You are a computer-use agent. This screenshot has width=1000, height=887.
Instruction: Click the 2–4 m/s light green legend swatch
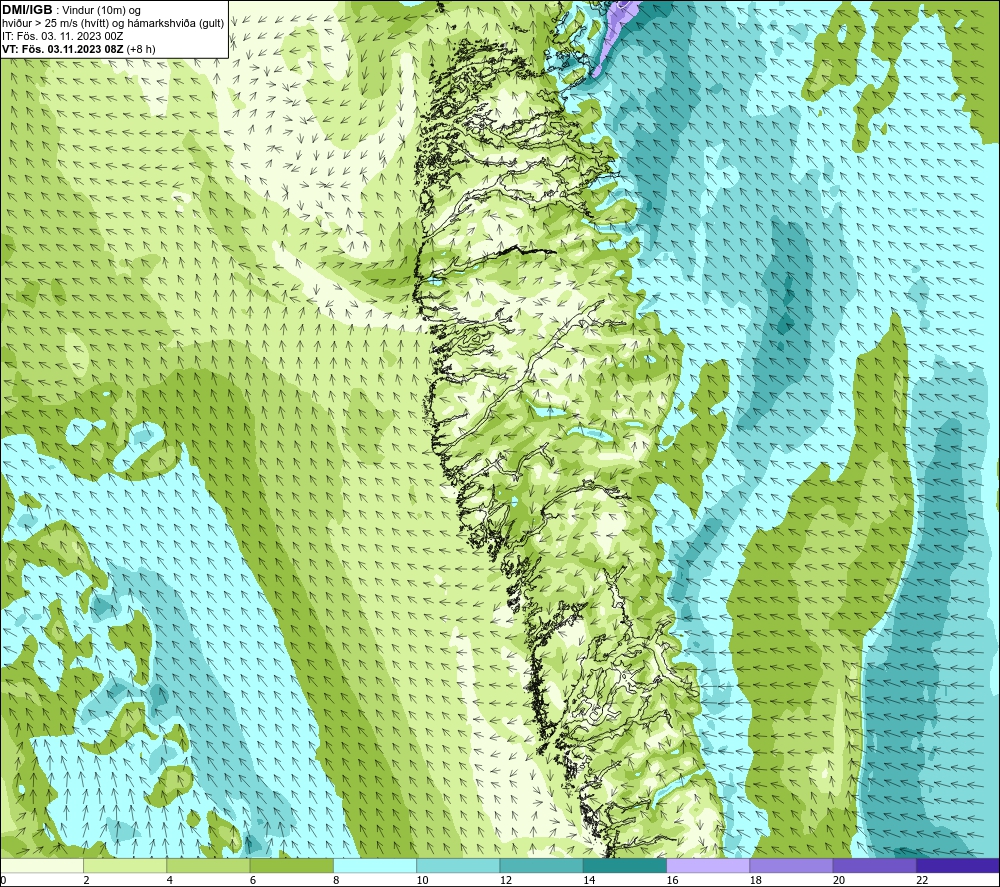(x=125, y=865)
